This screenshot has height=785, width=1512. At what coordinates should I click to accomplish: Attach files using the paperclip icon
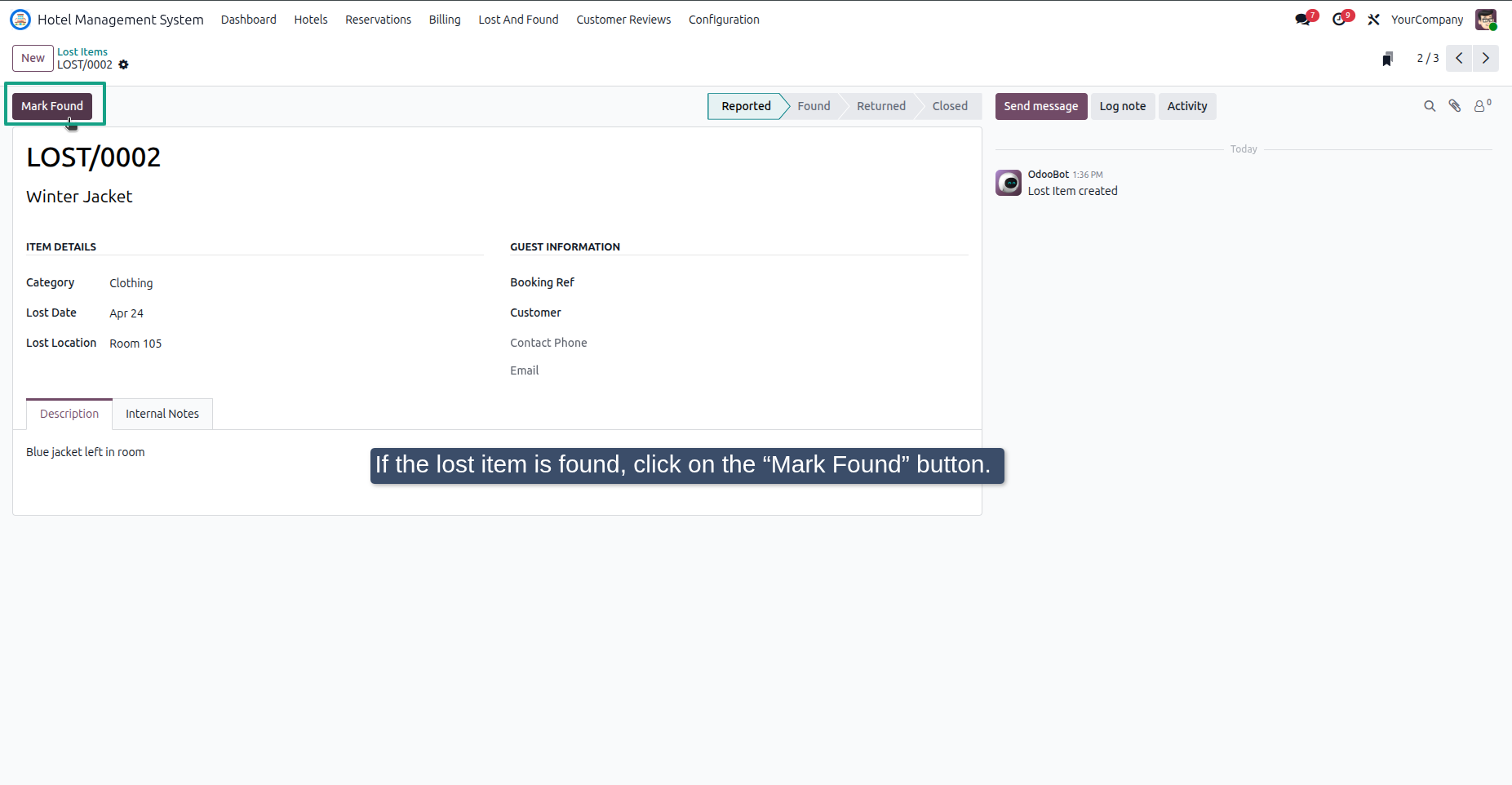click(1455, 106)
